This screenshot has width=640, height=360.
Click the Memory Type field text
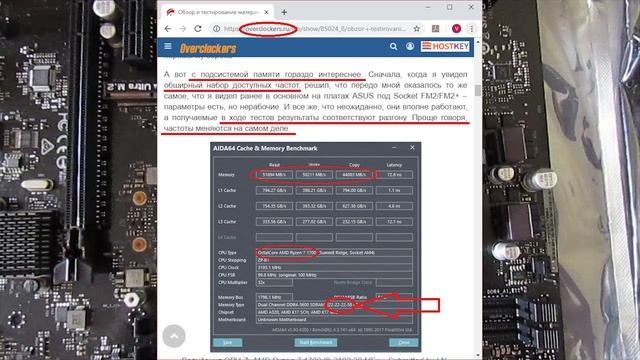point(334,305)
